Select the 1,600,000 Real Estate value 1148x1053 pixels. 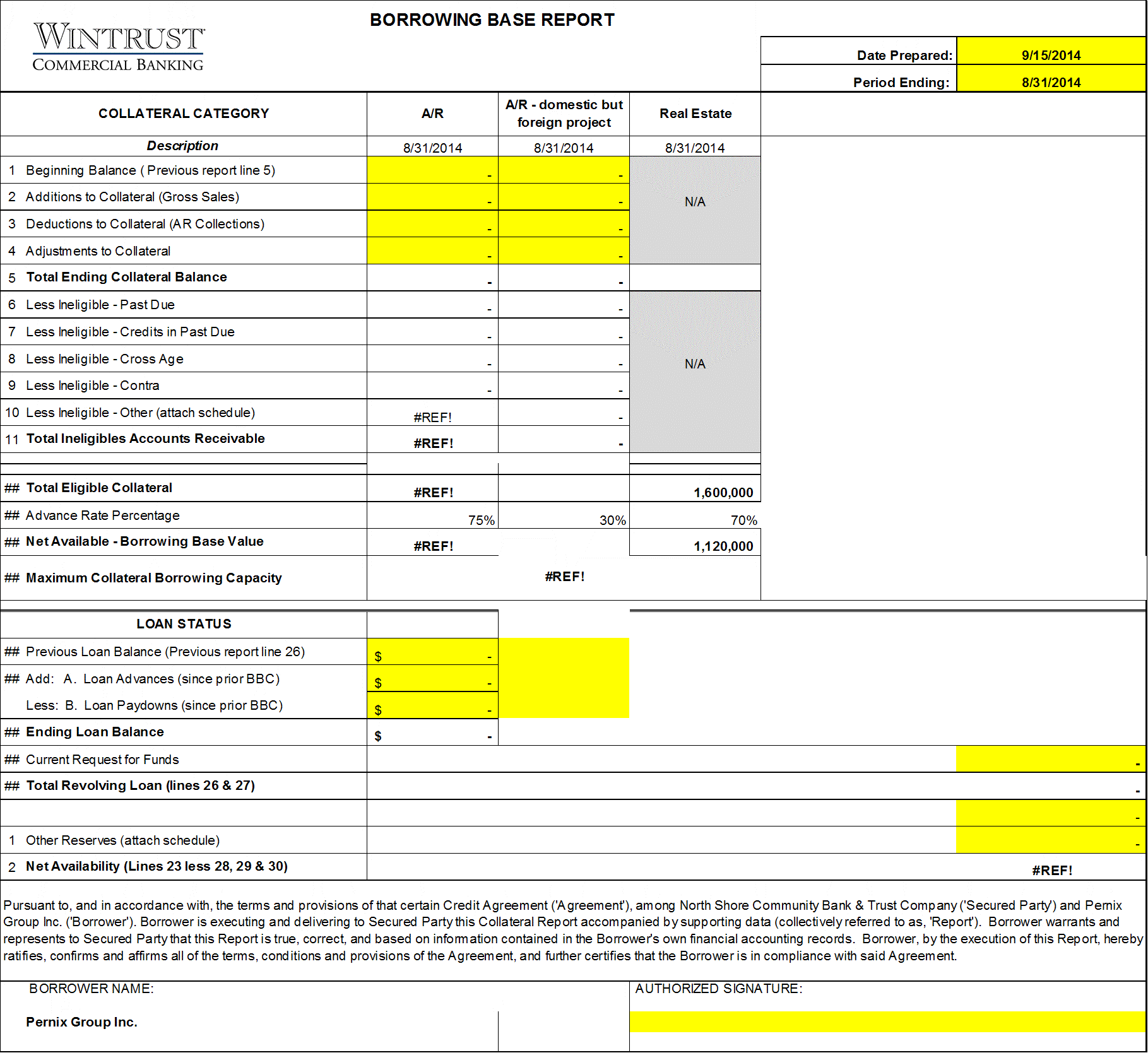[723, 492]
